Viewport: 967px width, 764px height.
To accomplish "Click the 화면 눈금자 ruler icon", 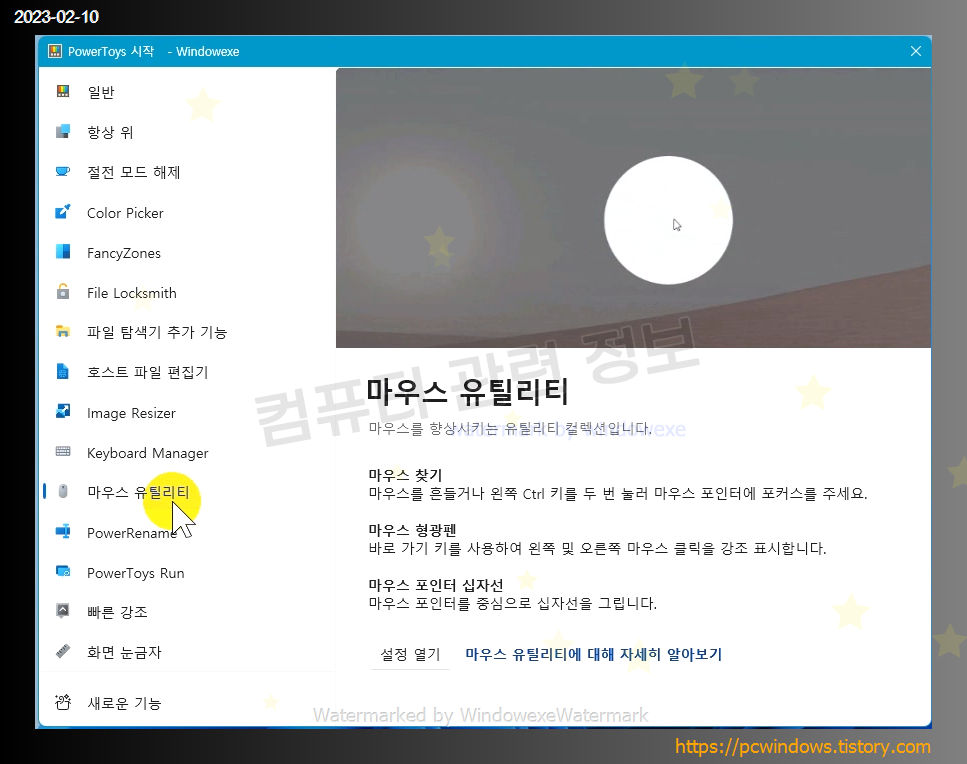I will tap(63, 651).
